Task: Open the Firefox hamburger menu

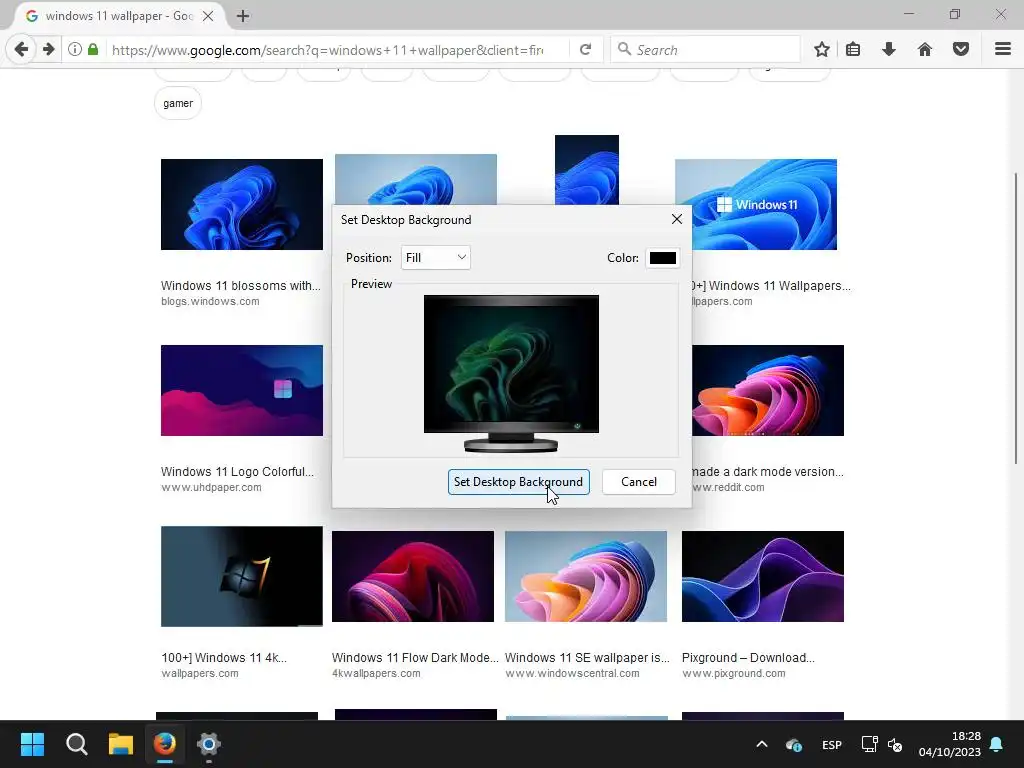Action: coord(1002,50)
